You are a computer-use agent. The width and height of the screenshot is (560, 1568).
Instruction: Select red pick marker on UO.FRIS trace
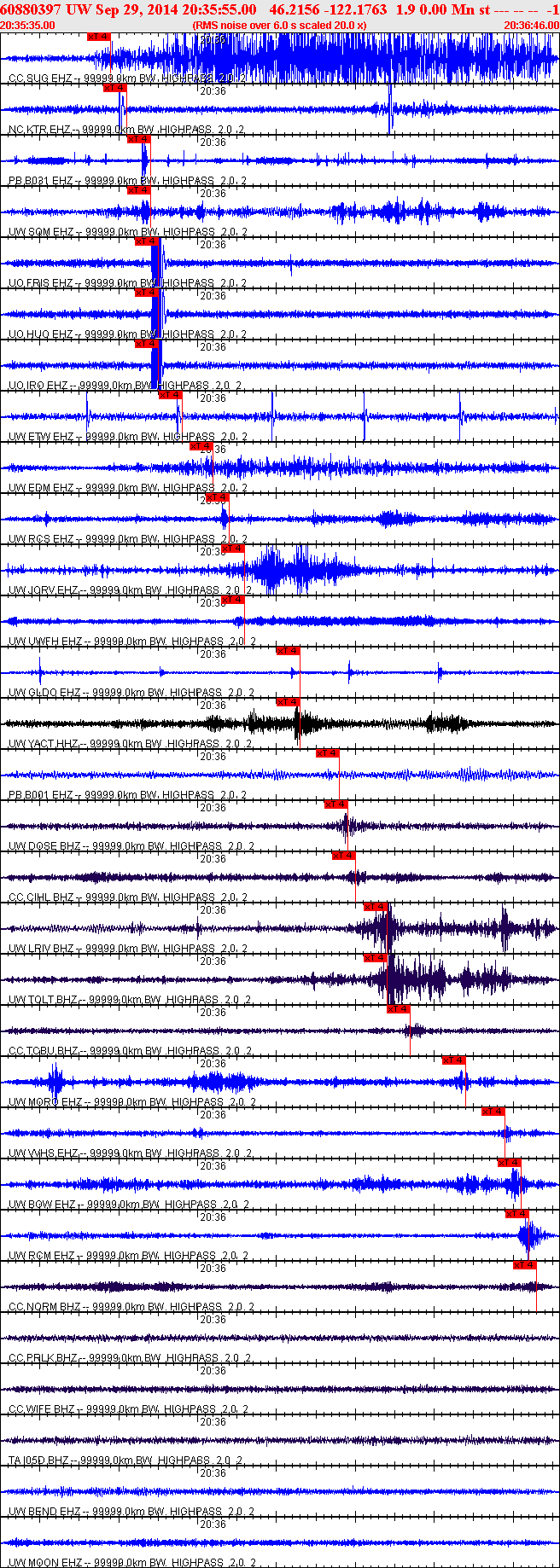tap(146, 241)
